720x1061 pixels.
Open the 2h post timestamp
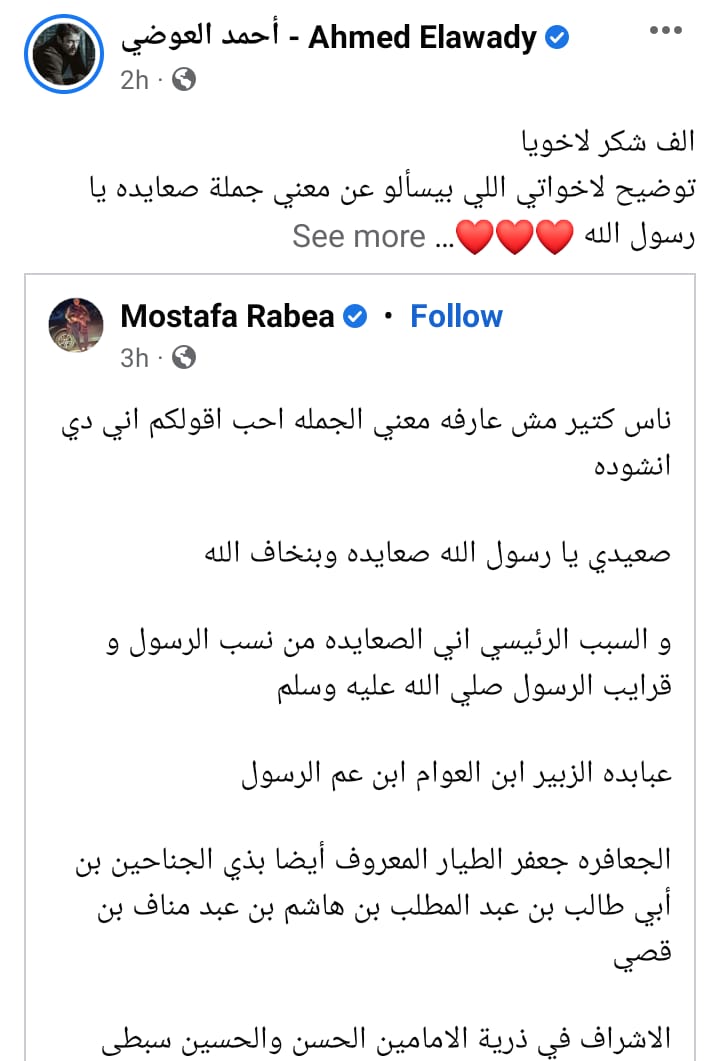tap(133, 80)
